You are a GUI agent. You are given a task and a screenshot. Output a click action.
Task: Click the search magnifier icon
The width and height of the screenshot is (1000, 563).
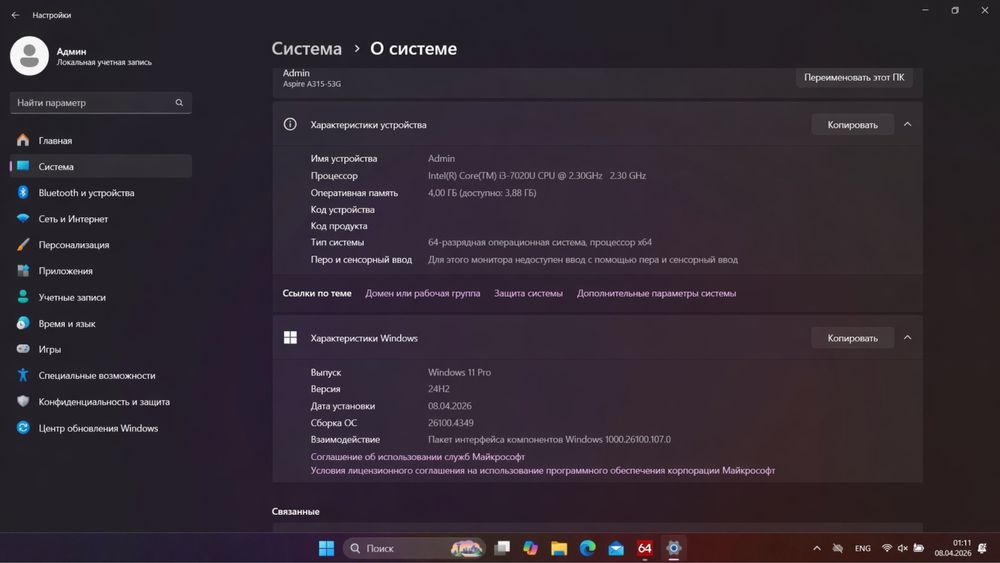(x=179, y=103)
